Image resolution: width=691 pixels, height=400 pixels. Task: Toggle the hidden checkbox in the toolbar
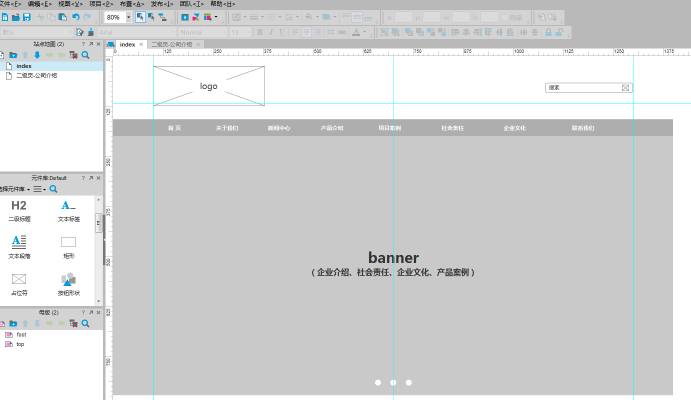pos(505,18)
